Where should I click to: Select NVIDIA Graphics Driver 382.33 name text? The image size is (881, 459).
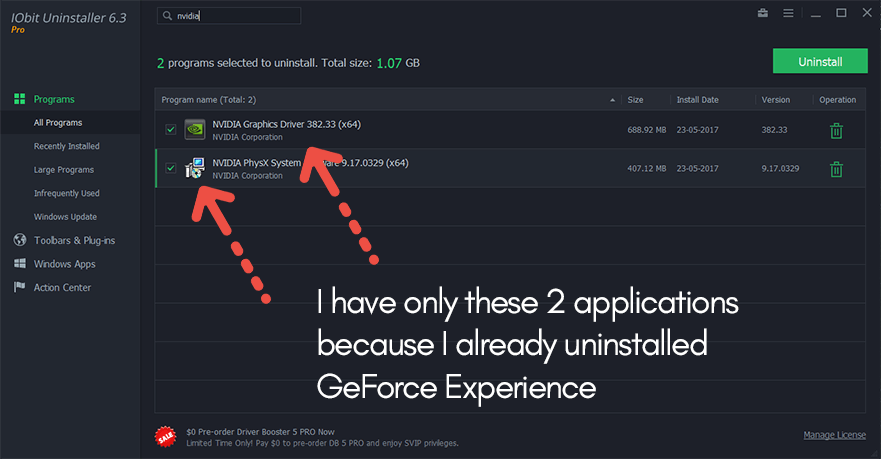point(287,124)
